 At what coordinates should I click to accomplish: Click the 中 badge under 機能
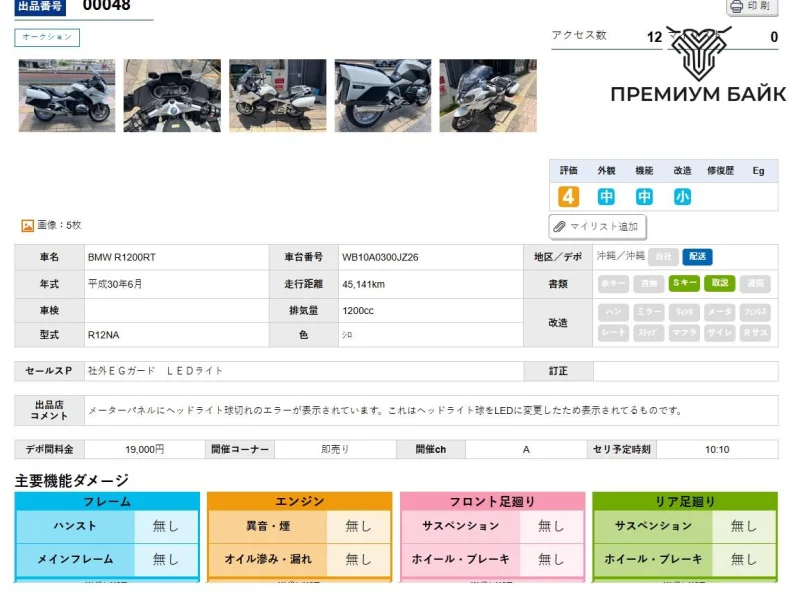coord(644,197)
